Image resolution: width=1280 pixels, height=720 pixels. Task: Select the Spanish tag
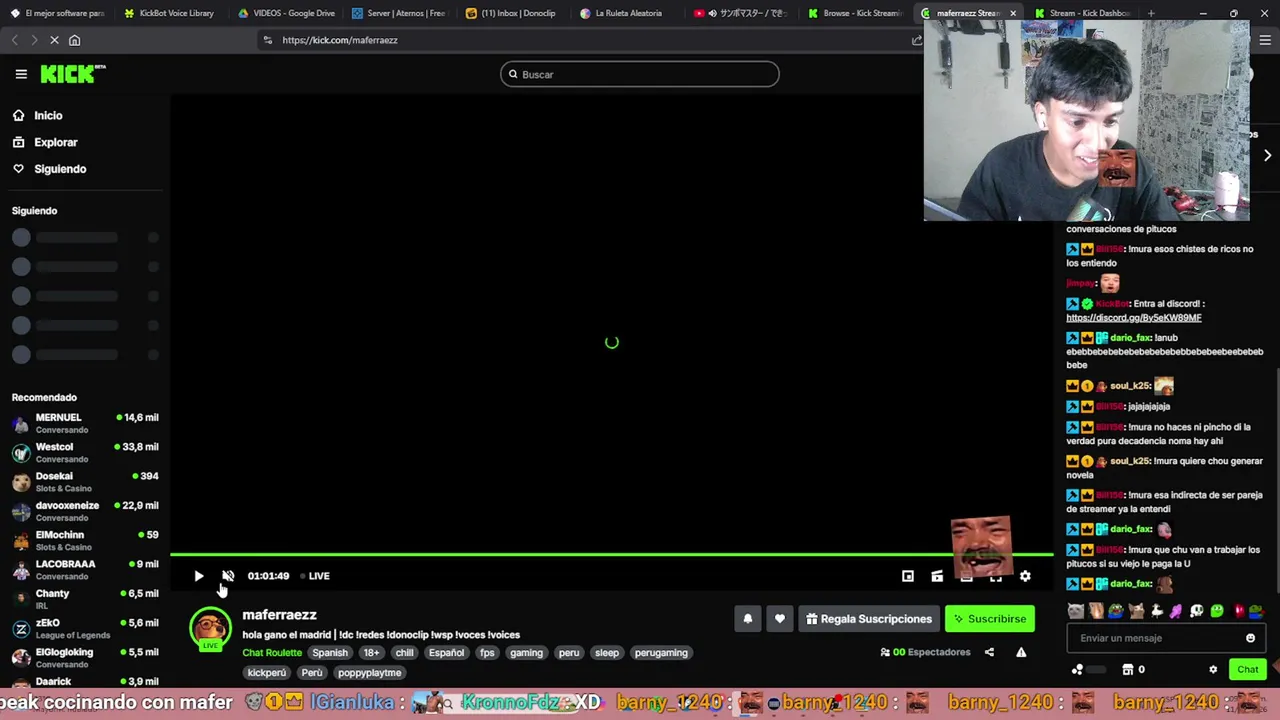coord(330,653)
